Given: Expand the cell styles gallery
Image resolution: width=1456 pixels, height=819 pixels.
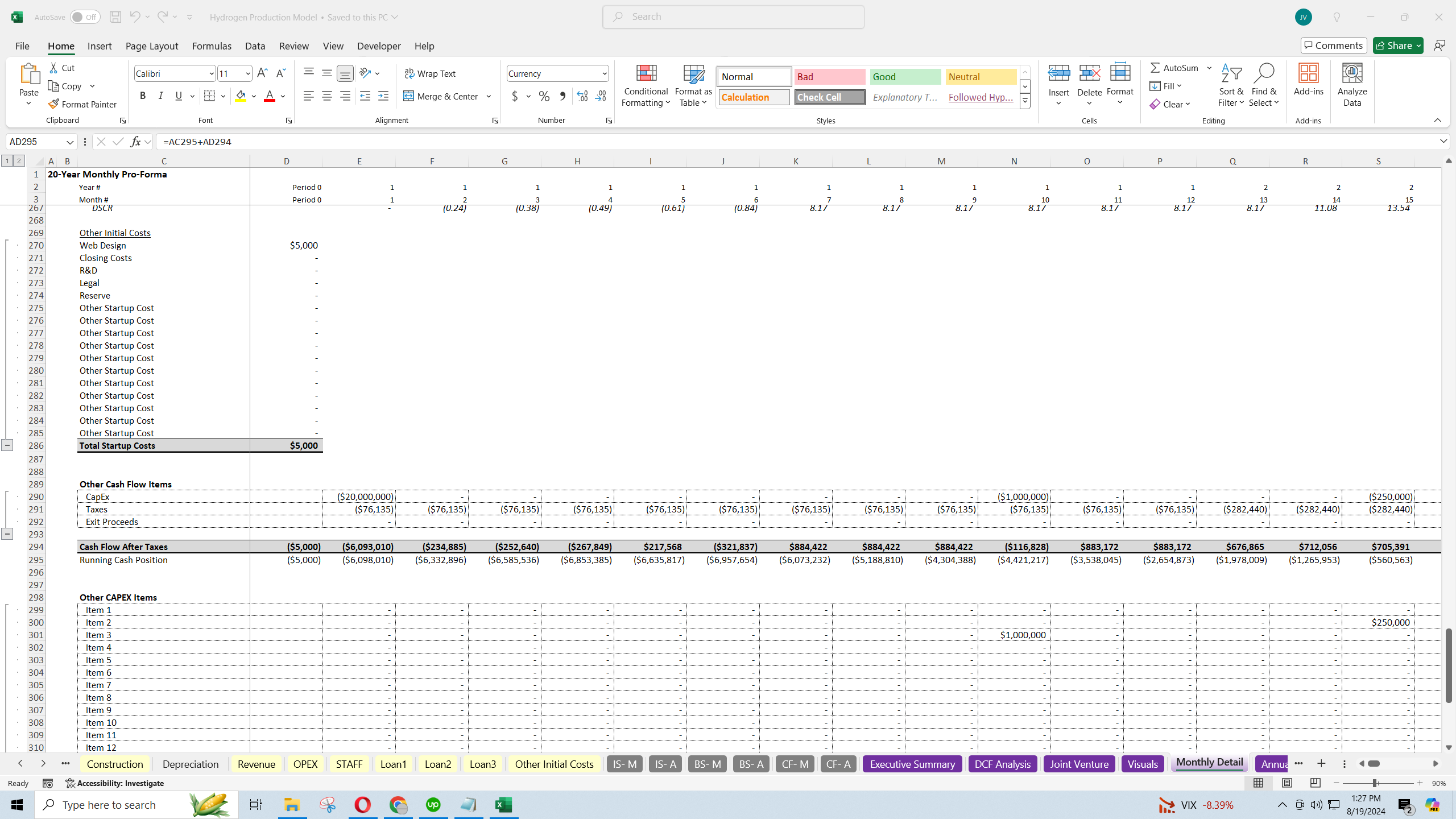Looking at the screenshot, I should click(x=1025, y=102).
